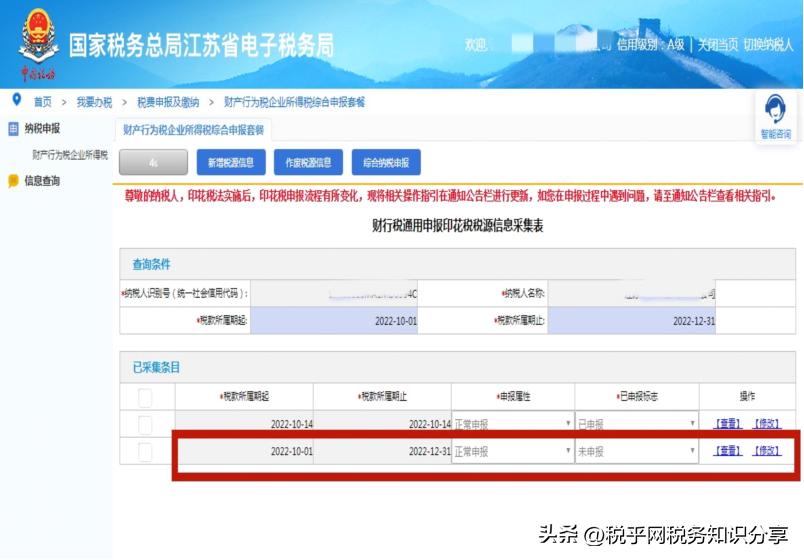Click the last breadcrumb 财产行为税企业所得税综合申报套餐
This screenshot has height=560, width=804.
pos(294,102)
